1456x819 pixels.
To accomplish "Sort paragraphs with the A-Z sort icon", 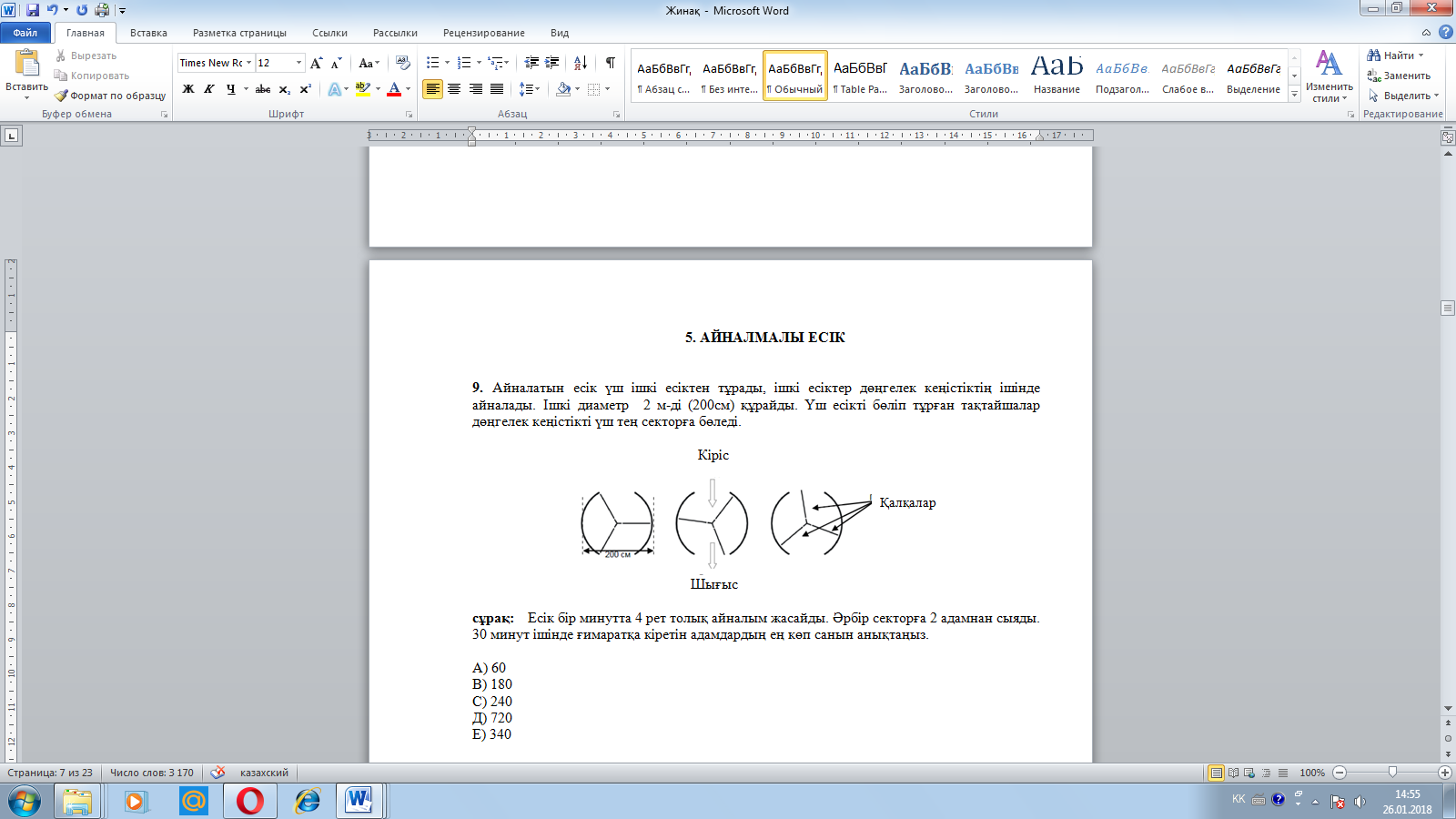I will 581,63.
